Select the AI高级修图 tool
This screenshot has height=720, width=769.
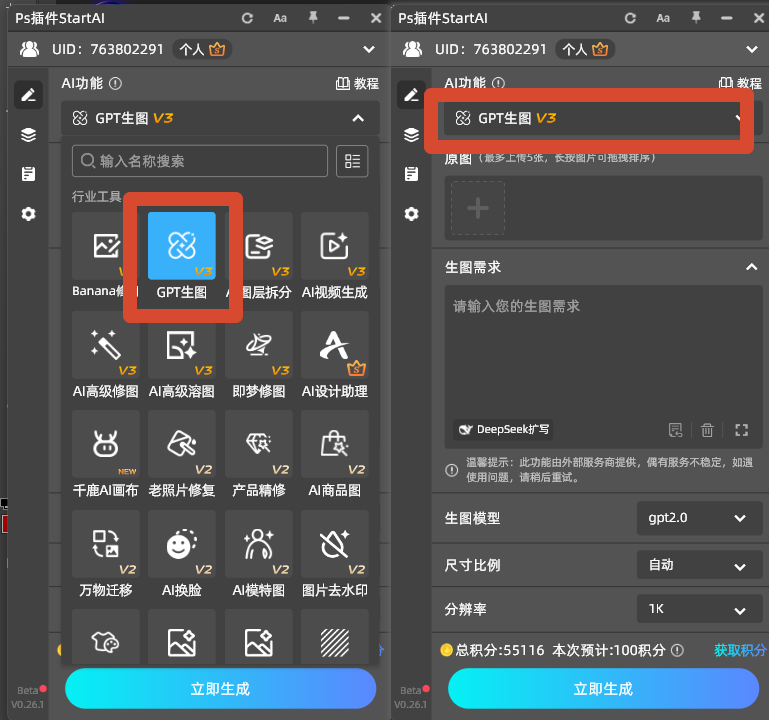[x=105, y=345]
